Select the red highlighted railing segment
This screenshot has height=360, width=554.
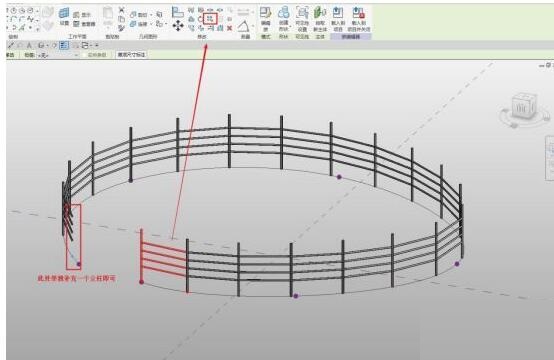[x=164, y=258]
